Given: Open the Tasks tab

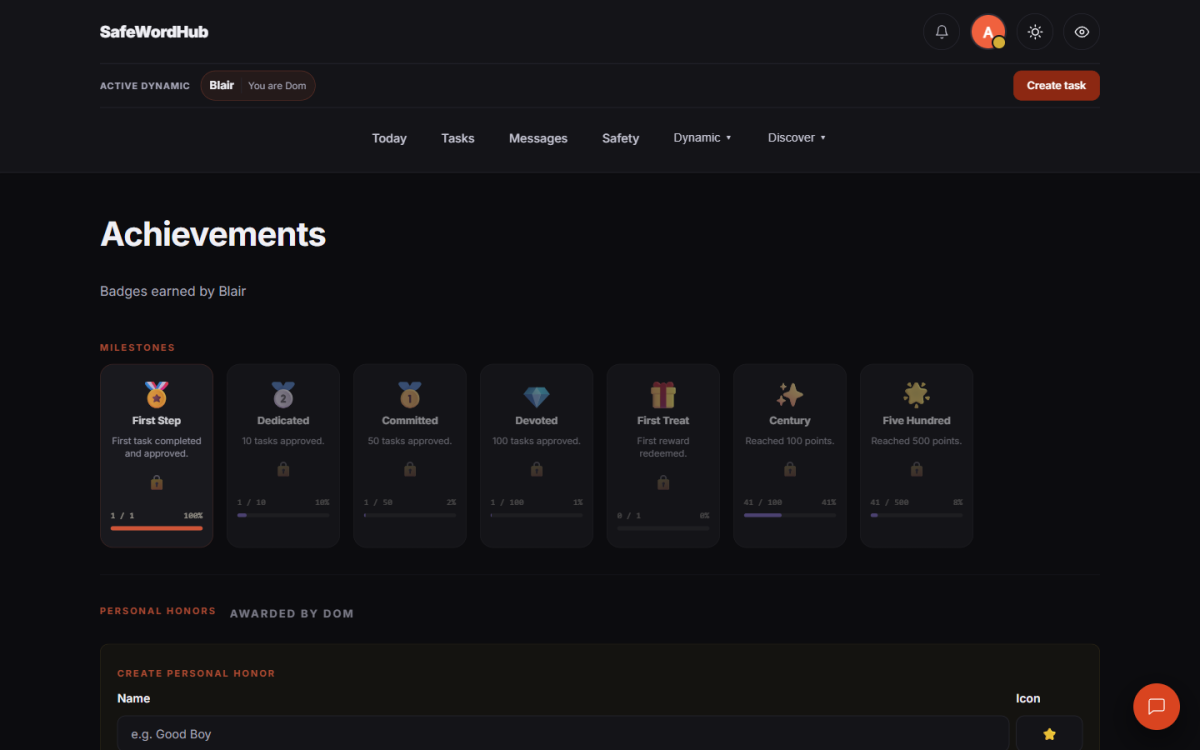Looking at the screenshot, I should pos(458,138).
